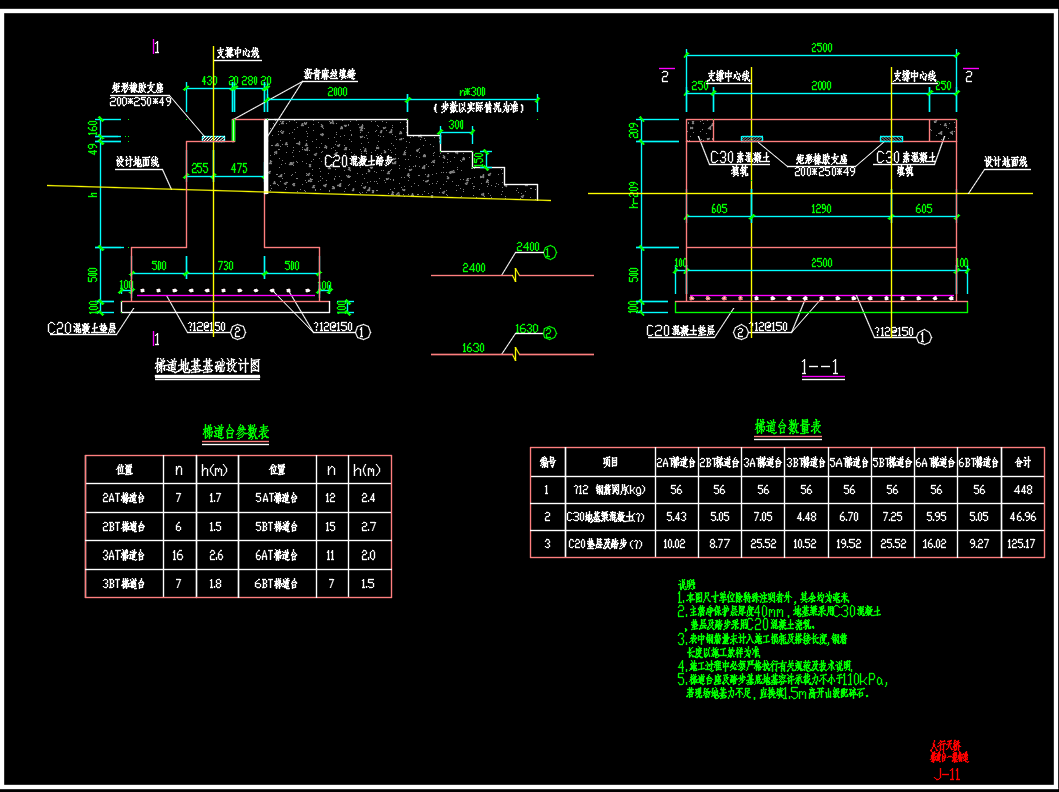Select the 合计 column header
1059x792 pixels.
[1022, 462]
